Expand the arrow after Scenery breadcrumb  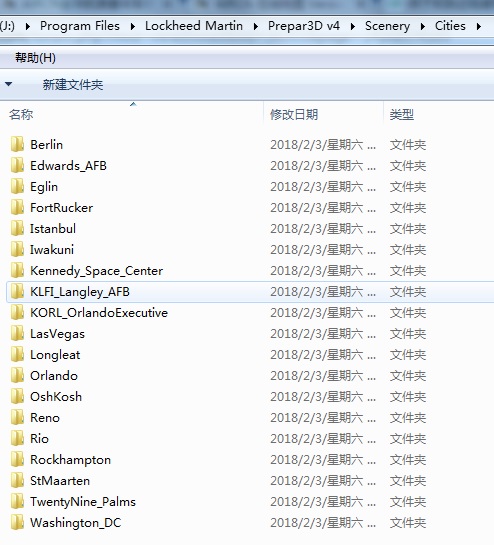pyautogui.click(x=422, y=26)
